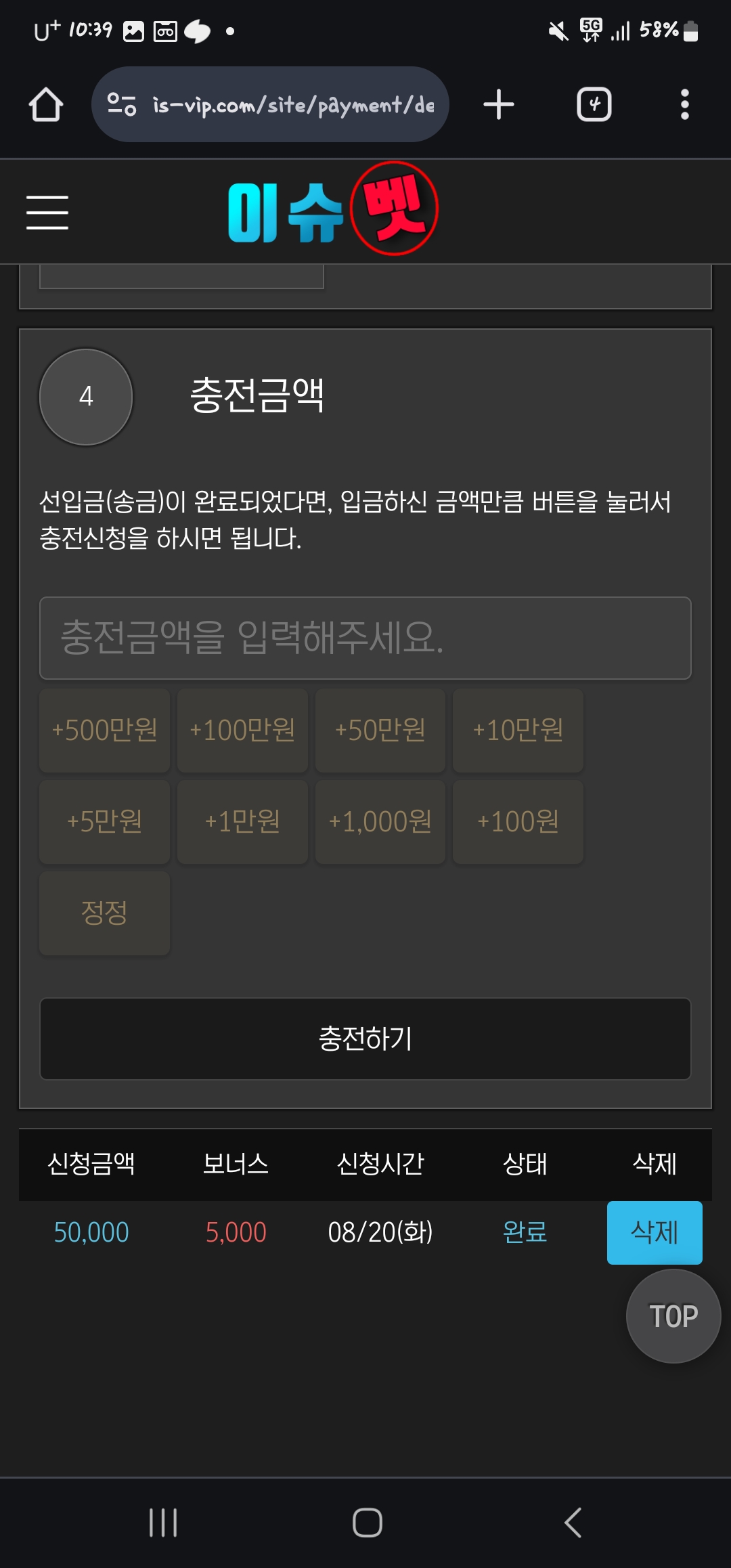Submit with the 충전하기 button
The height and width of the screenshot is (1568, 731).
point(365,1039)
